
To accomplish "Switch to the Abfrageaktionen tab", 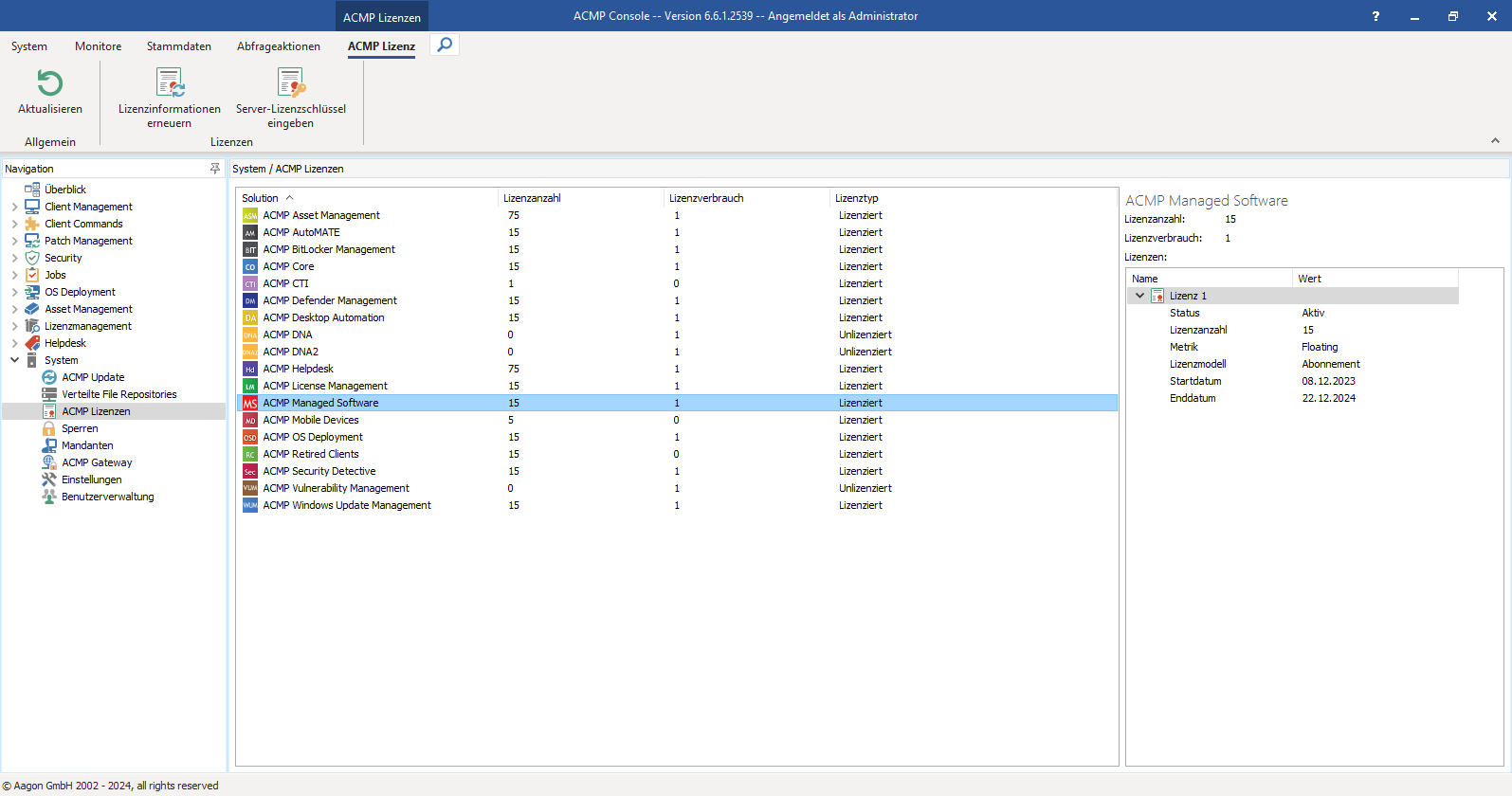I will (278, 46).
